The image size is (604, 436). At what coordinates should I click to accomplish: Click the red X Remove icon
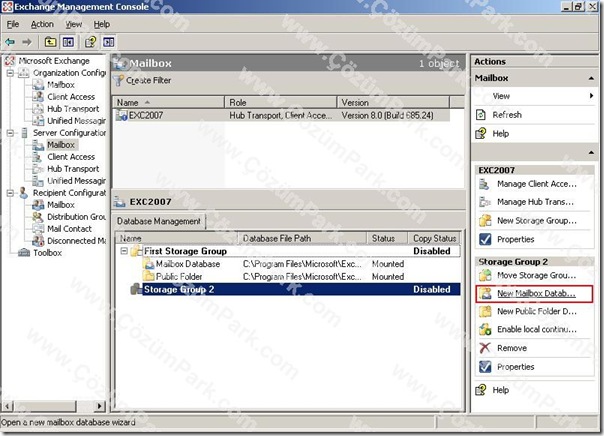pos(485,348)
